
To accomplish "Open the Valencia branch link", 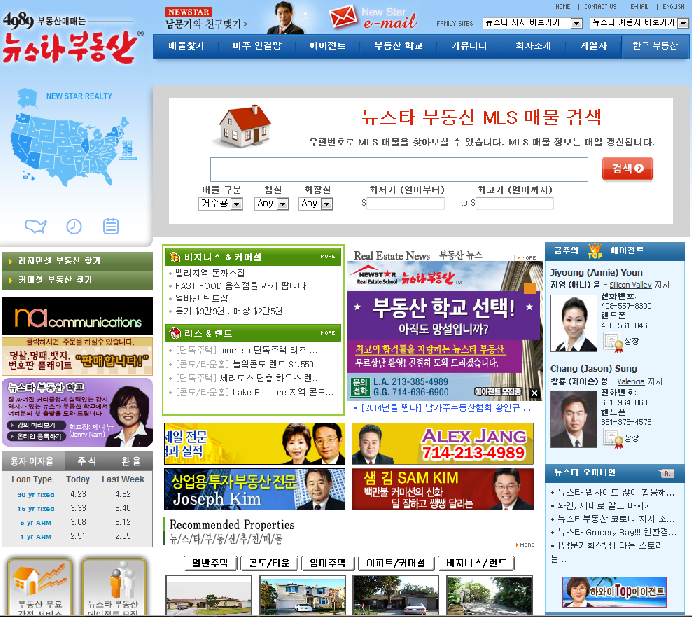I will pyautogui.click(x=631, y=382).
